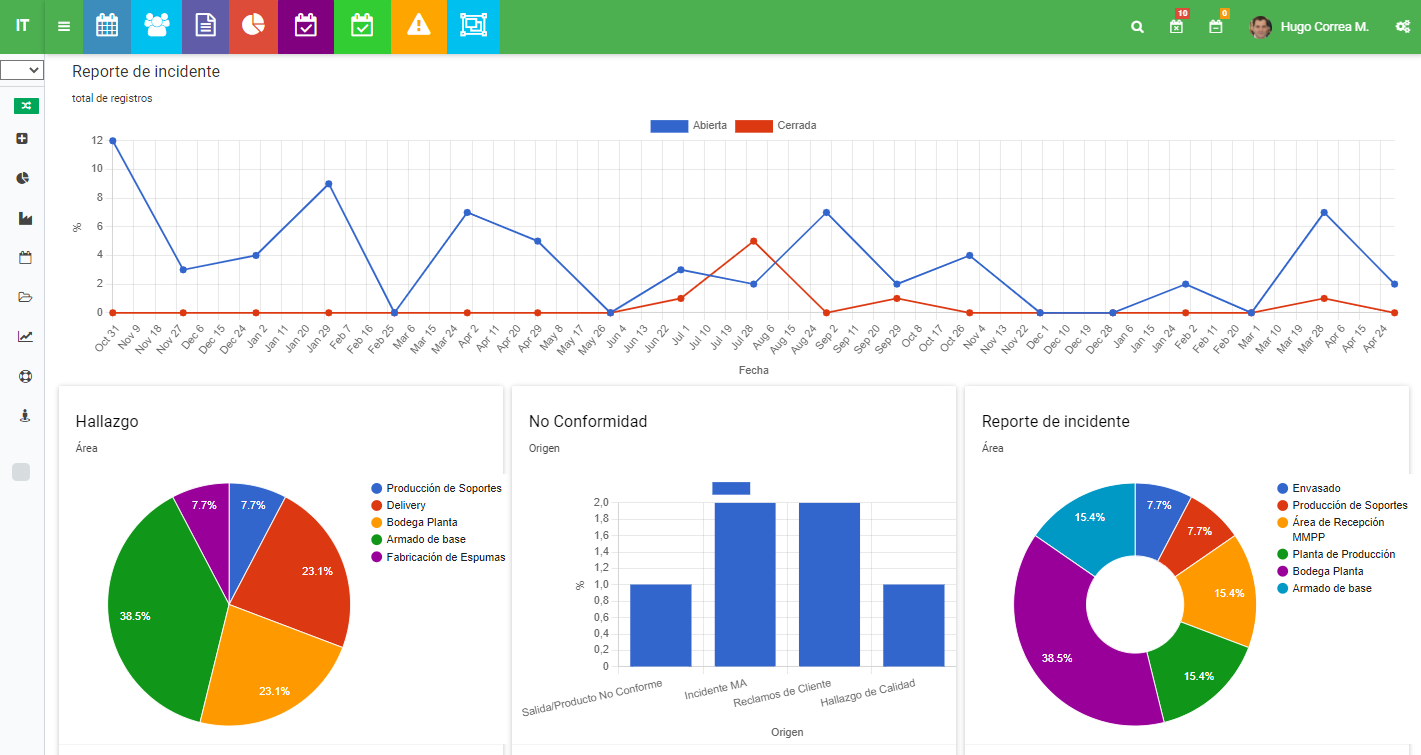Open the document icon tile in top bar
The image size is (1421, 755).
pos(205,26)
